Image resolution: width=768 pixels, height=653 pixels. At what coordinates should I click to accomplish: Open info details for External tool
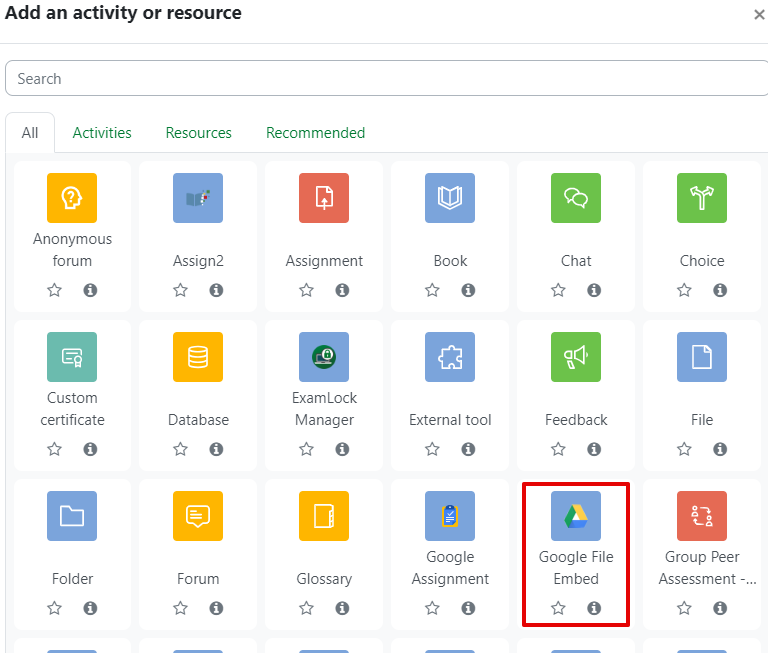468,449
